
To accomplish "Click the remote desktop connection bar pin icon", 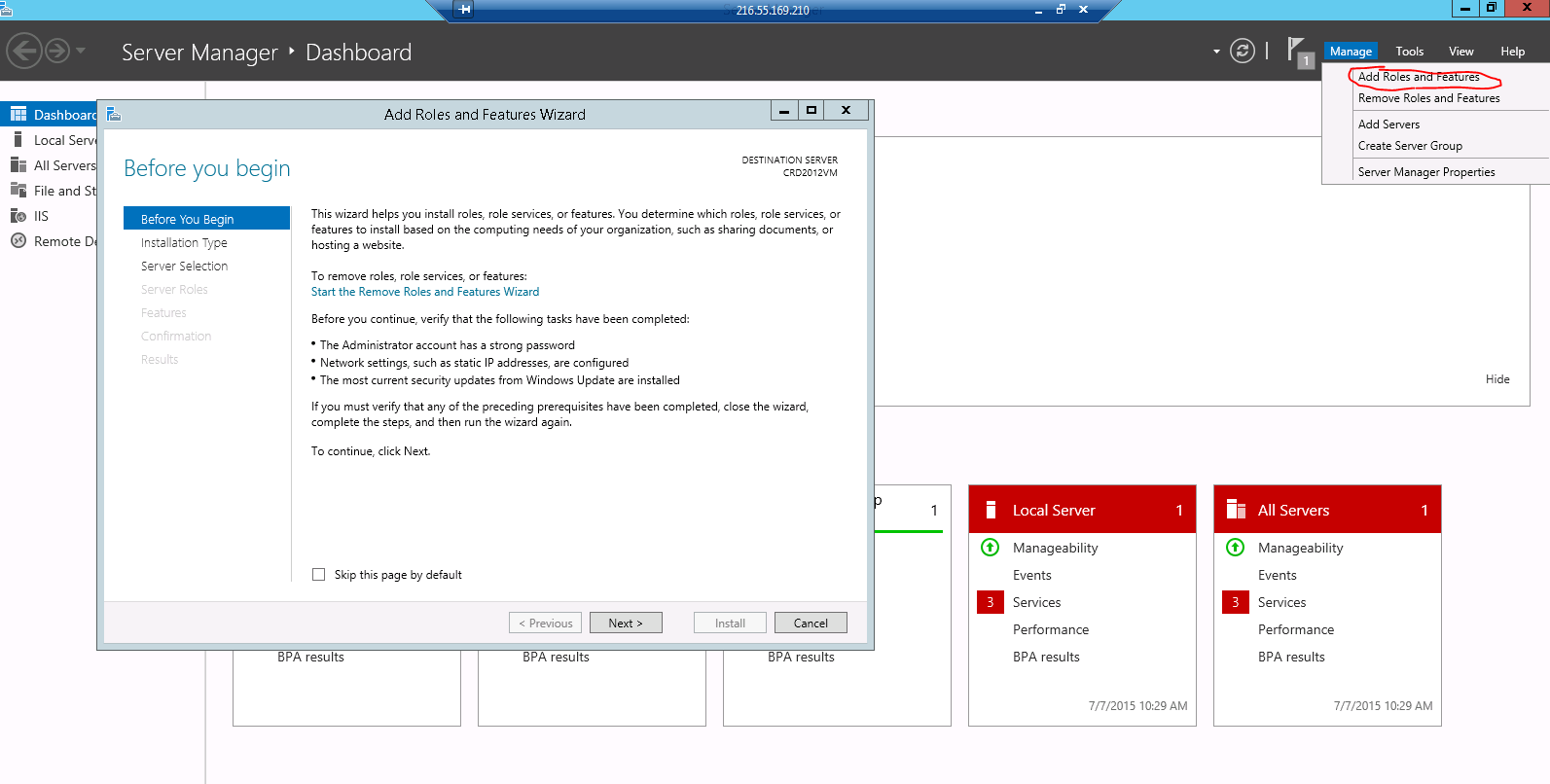I will [x=464, y=10].
